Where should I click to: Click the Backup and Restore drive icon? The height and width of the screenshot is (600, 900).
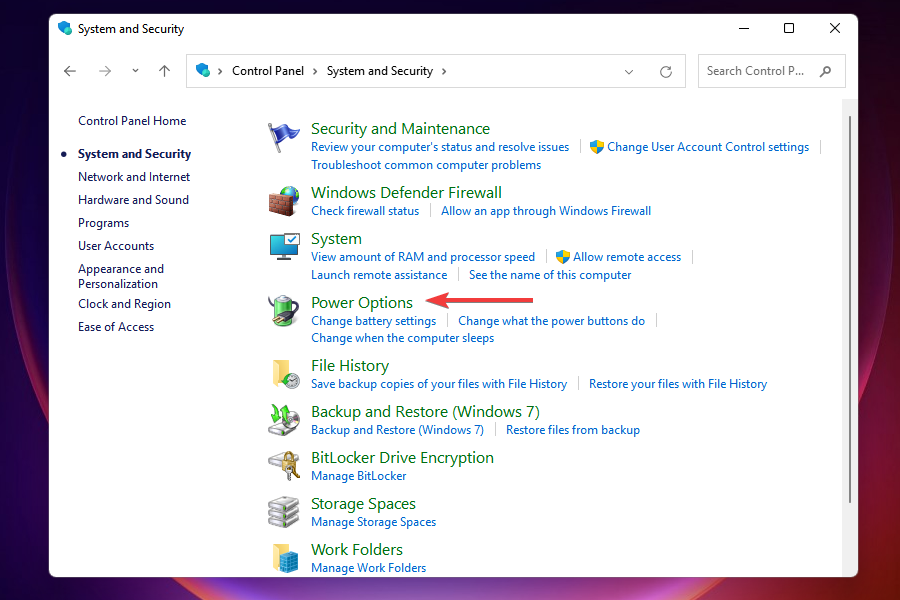[x=284, y=420]
